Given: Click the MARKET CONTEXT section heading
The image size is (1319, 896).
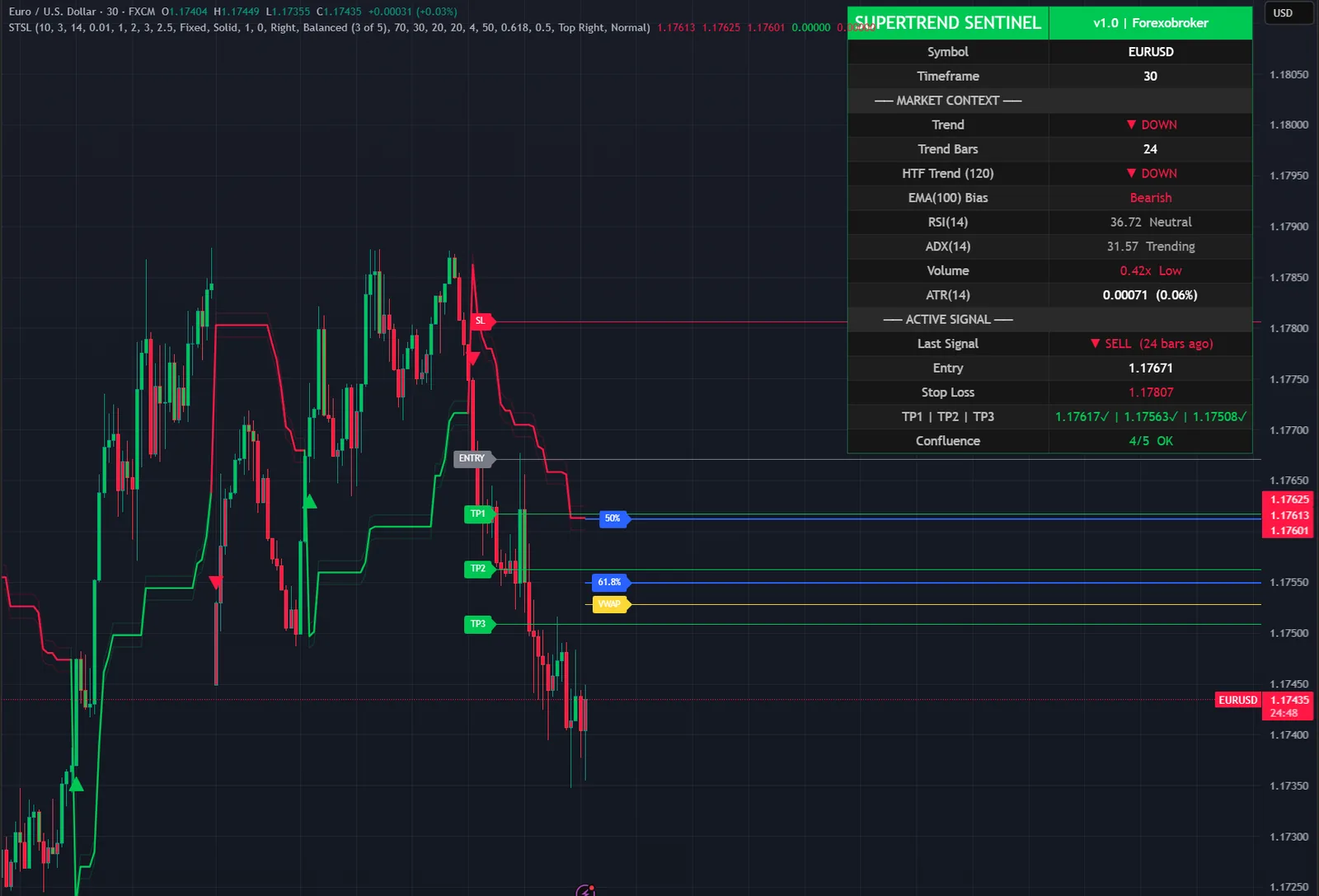Looking at the screenshot, I should click(x=948, y=101).
